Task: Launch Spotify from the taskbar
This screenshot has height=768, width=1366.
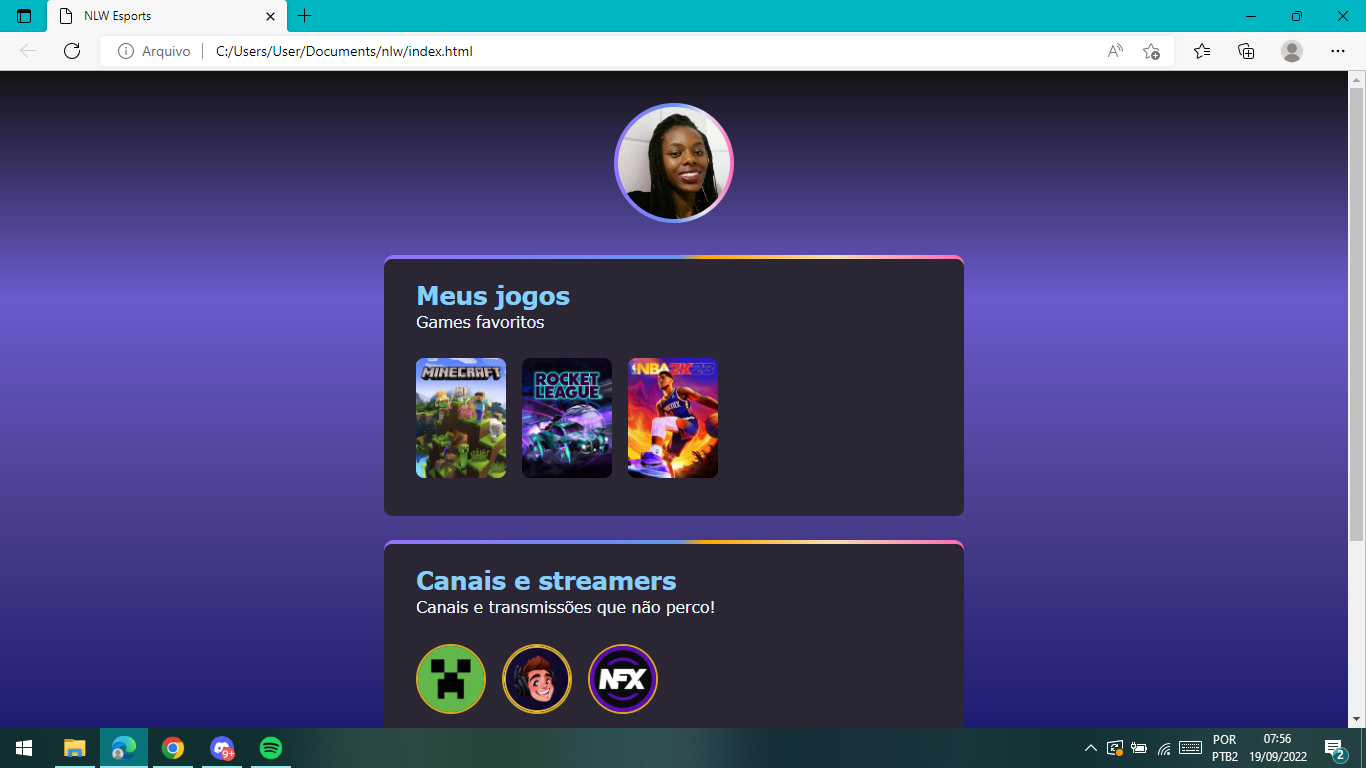Action: pos(270,748)
